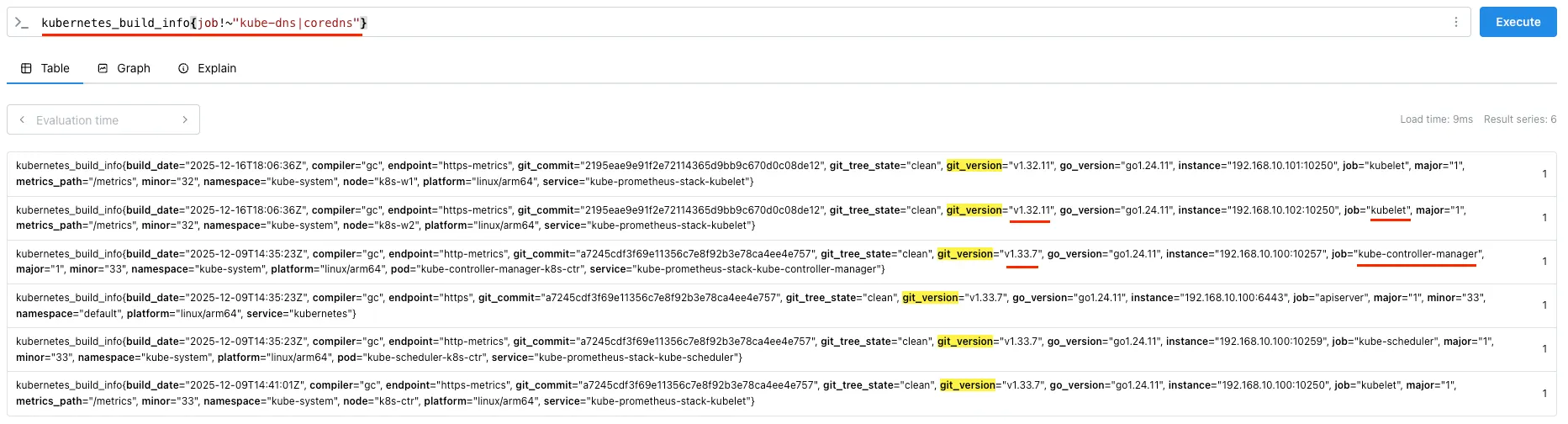Select the kube-scheduler result row
The height and width of the screenshot is (424, 1568).
pyautogui.click(x=782, y=349)
